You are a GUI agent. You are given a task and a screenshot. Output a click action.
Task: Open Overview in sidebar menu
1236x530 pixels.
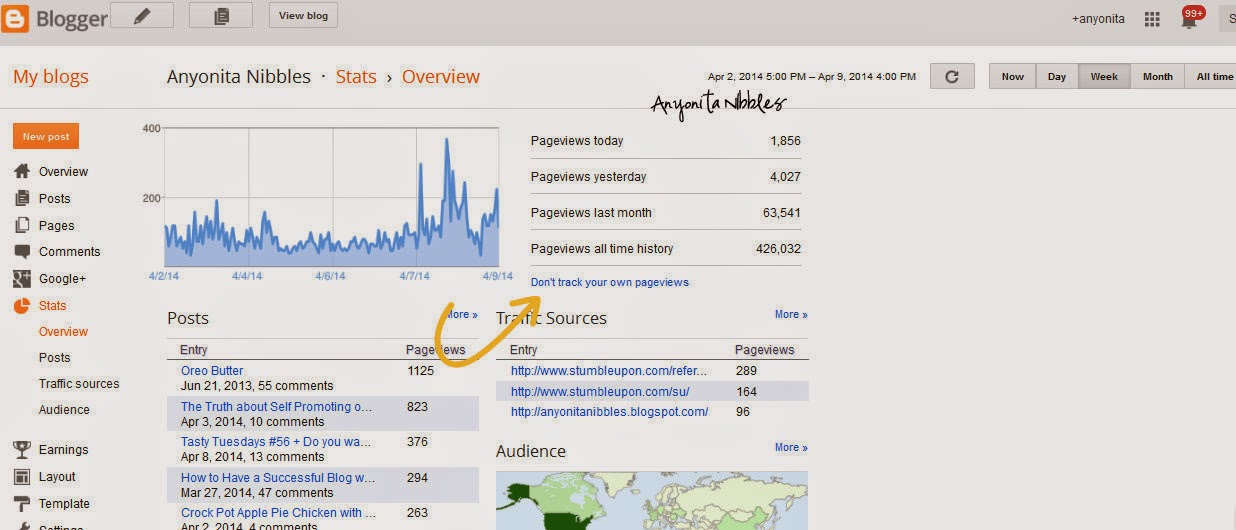(x=63, y=172)
